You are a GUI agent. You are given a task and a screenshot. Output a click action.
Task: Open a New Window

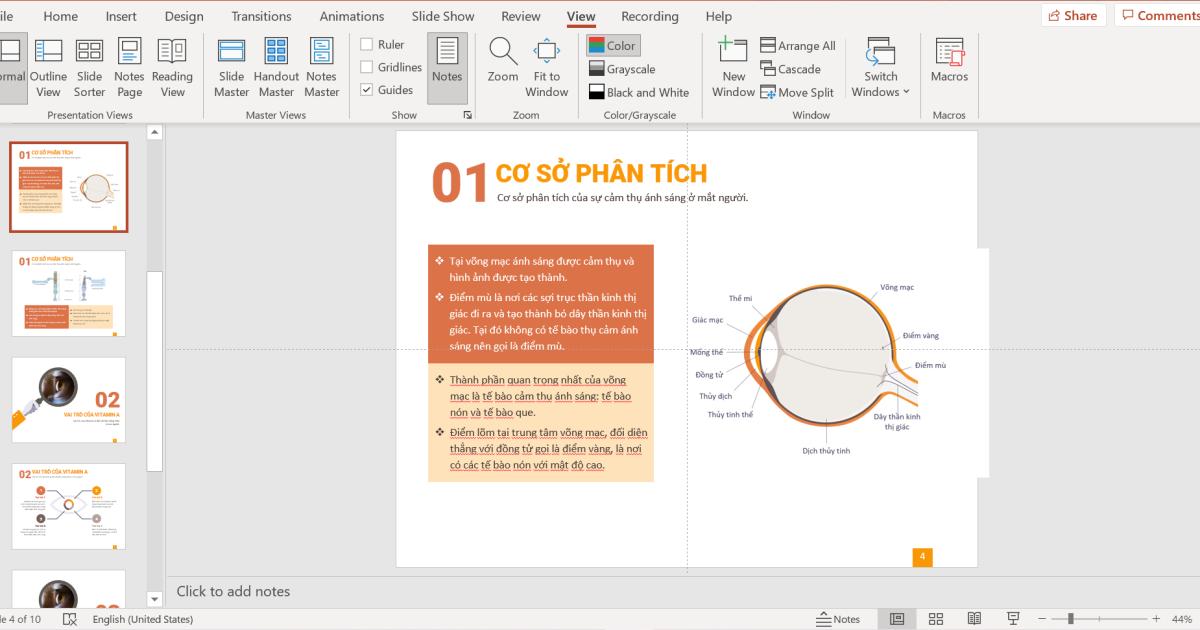pos(733,68)
